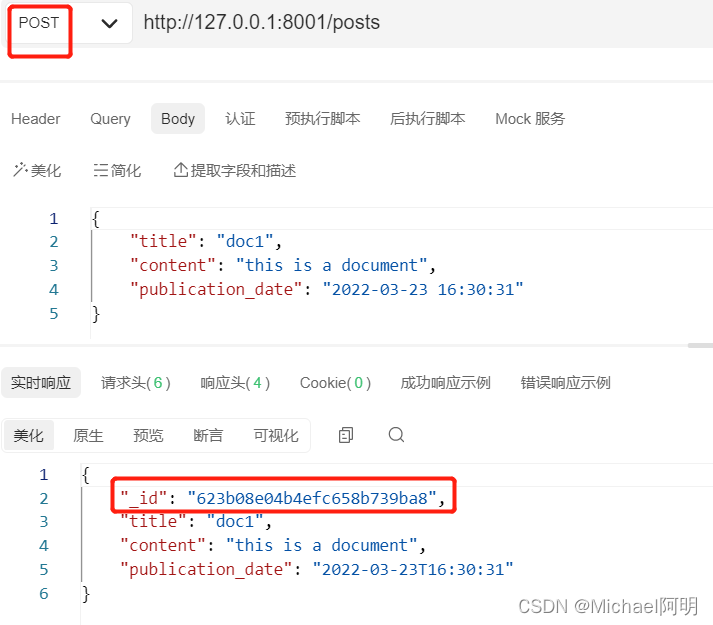Viewport: 713px width, 625px height.
Task: Click the copy response icon
Action: pos(346,435)
